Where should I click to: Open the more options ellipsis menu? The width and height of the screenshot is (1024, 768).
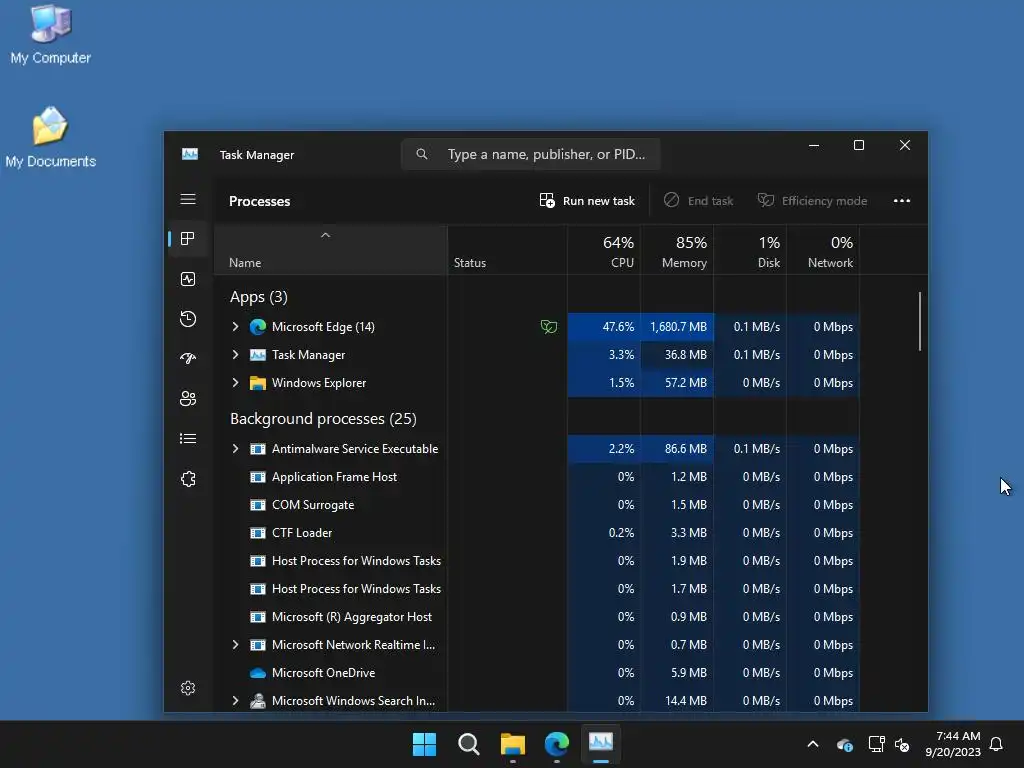coord(902,200)
